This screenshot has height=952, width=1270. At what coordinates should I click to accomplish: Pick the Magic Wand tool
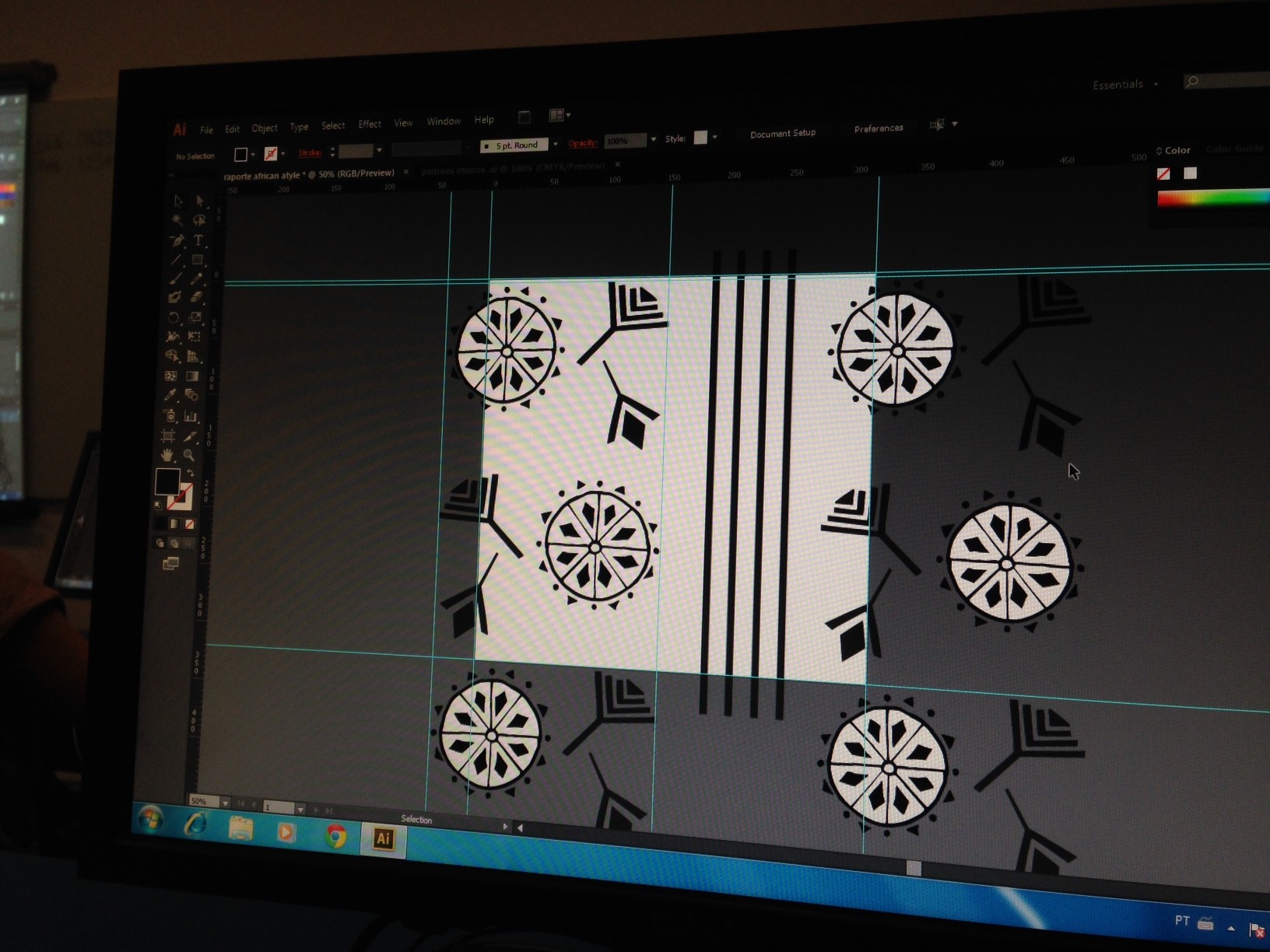177,220
